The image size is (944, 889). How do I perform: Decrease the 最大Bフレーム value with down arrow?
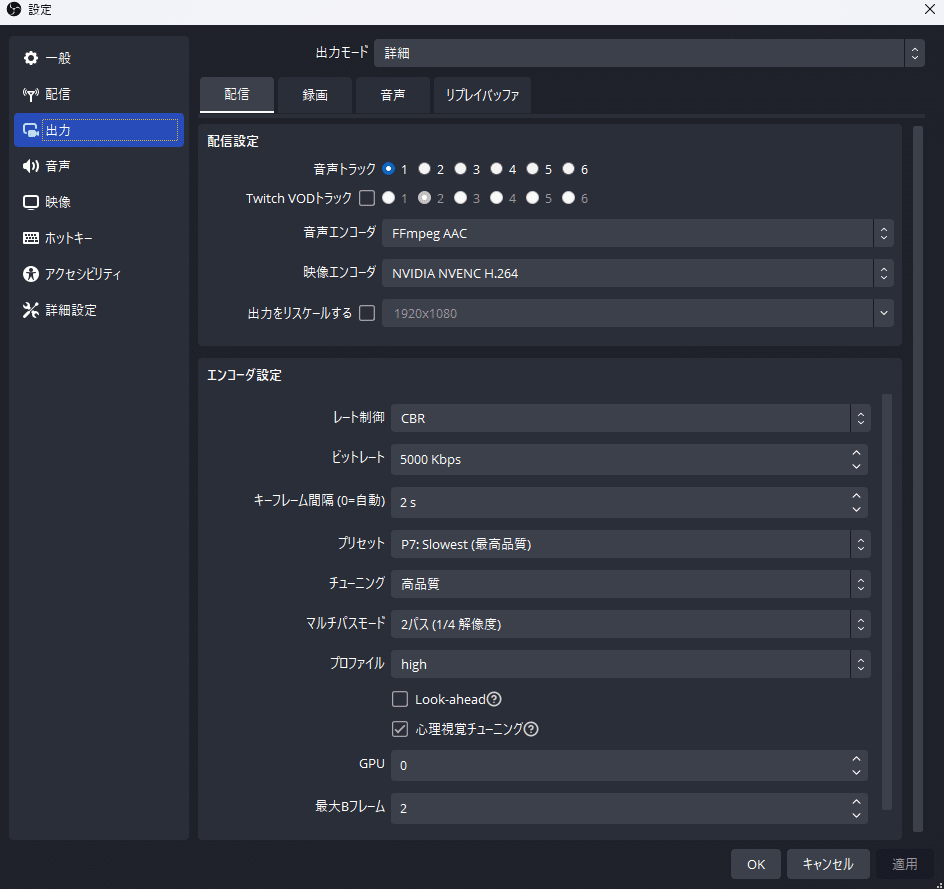[x=856, y=815]
